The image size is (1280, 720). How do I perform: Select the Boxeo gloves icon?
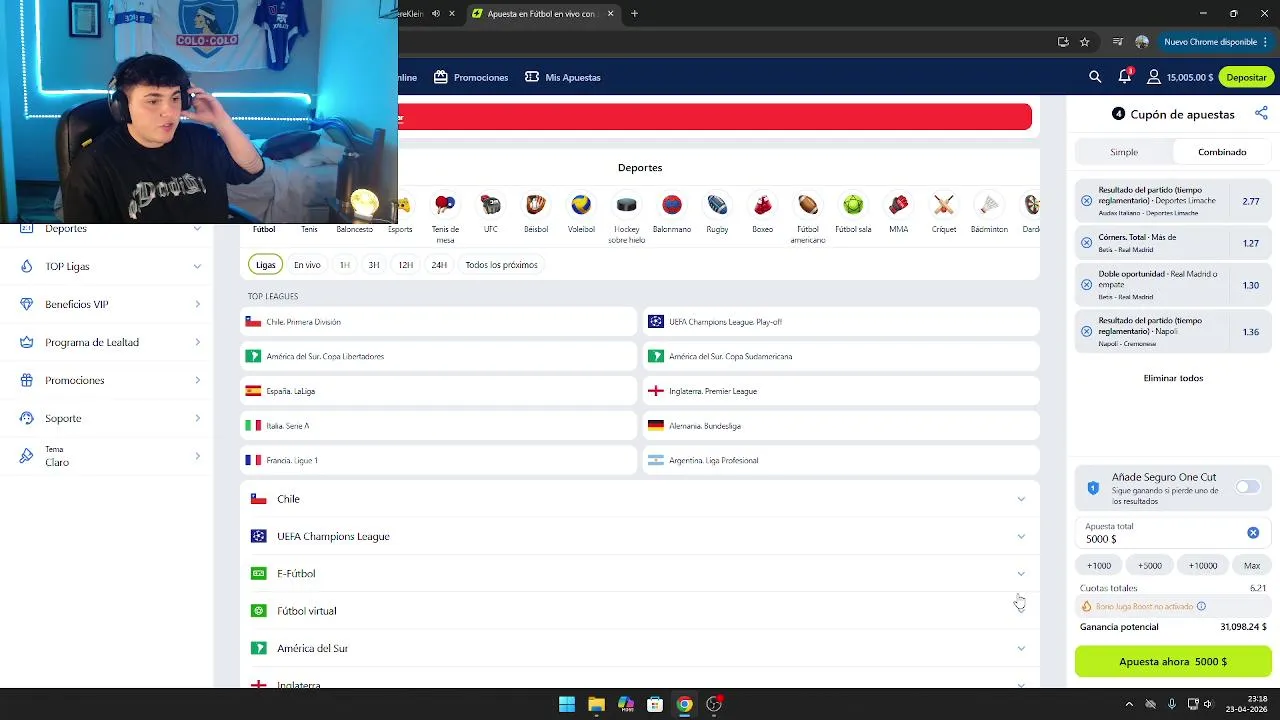pos(762,205)
